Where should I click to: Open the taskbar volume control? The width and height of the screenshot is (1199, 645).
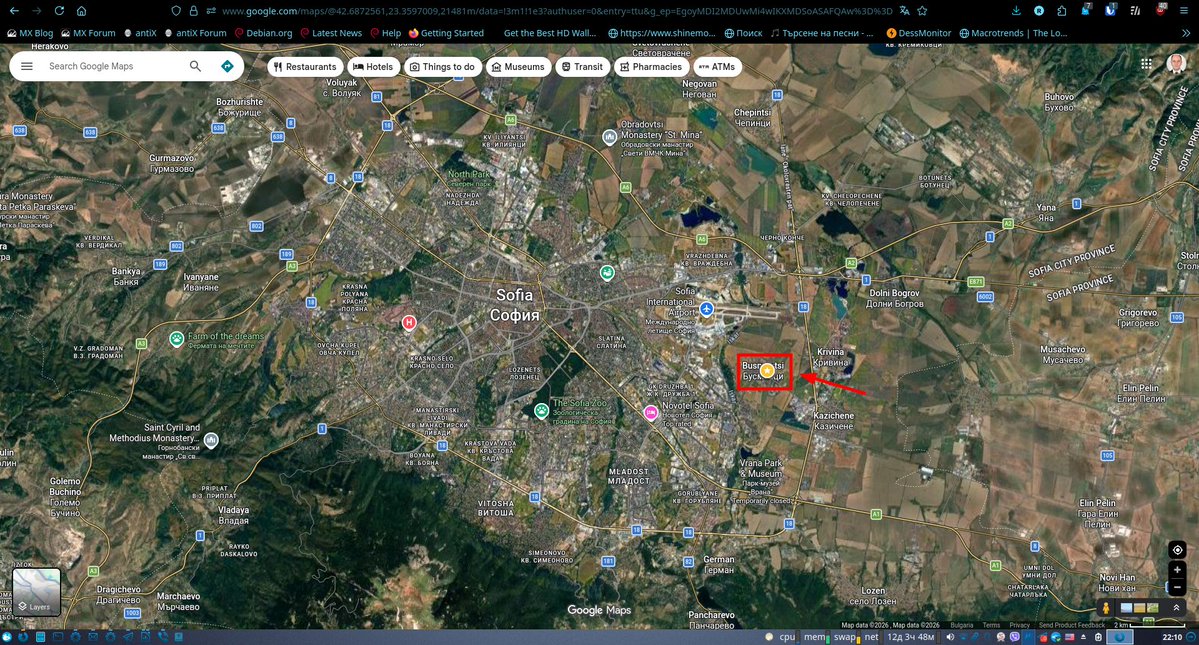950,637
